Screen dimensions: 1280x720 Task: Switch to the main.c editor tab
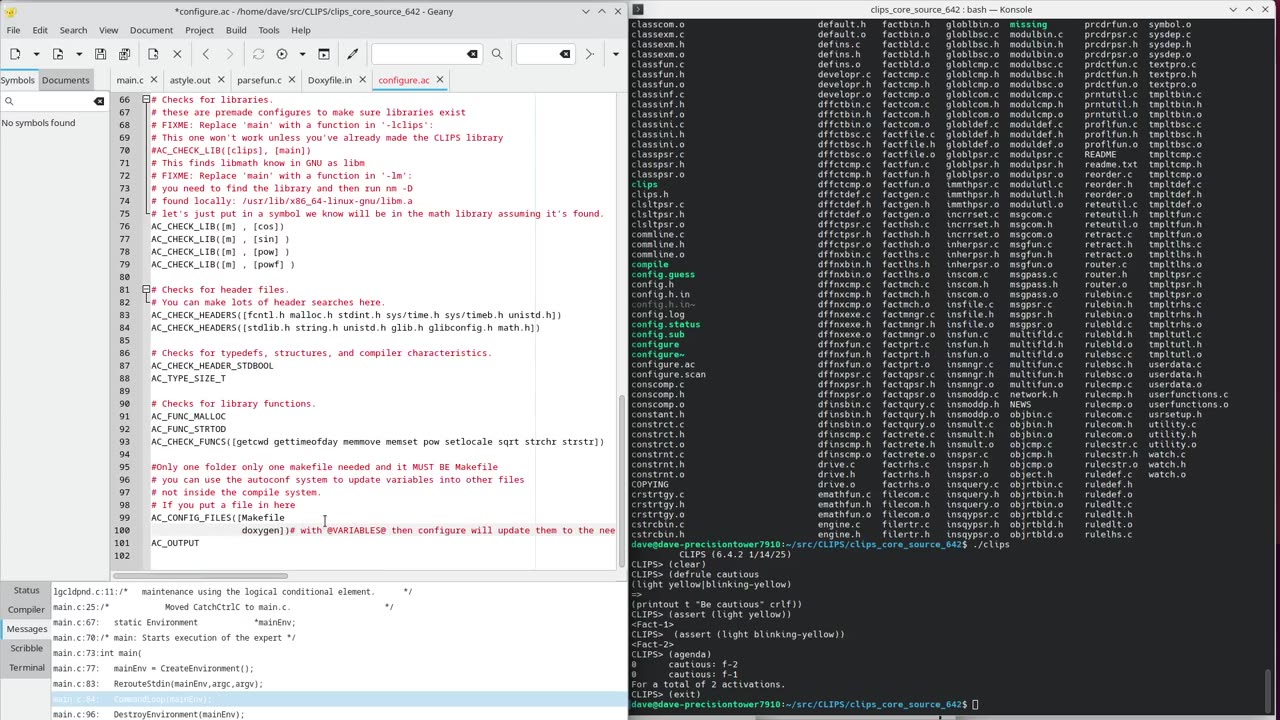click(x=130, y=80)
